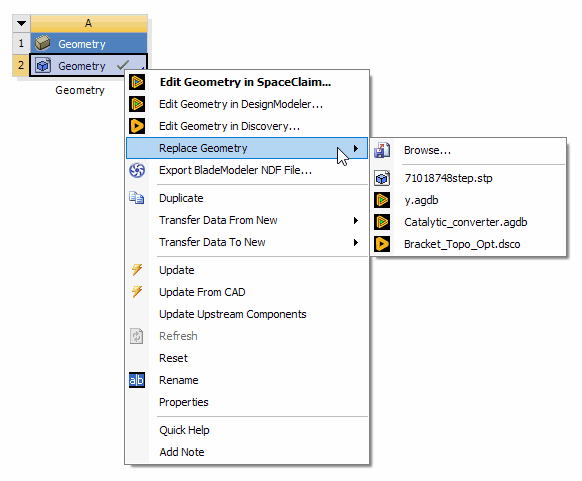
Task: Click the SpaceClaim icon beside Edit Geometry
Action: click(x=137, y=82)
